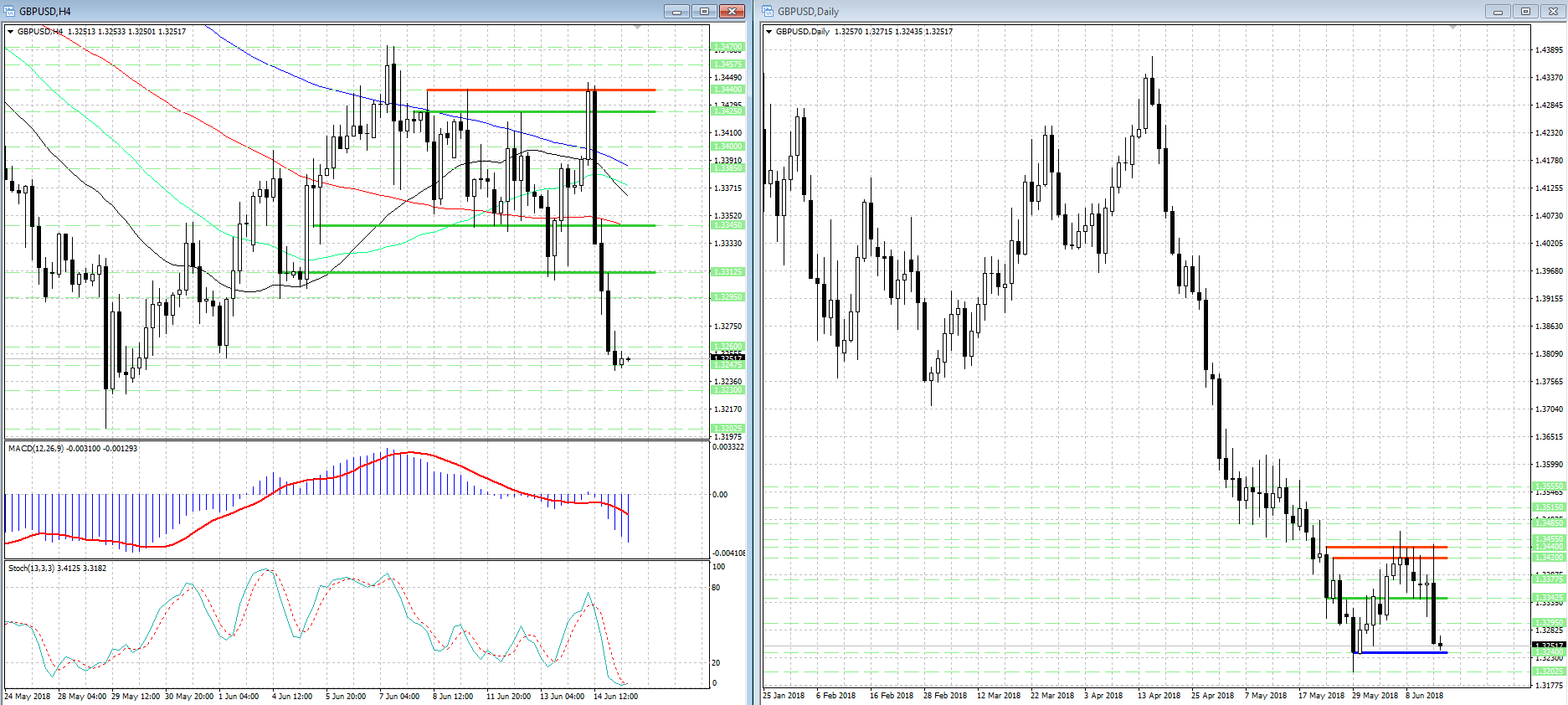The image size is (1568, 705).
Task: Minimize the GBPUSD,H4 chart window
Action: [676, 12]
